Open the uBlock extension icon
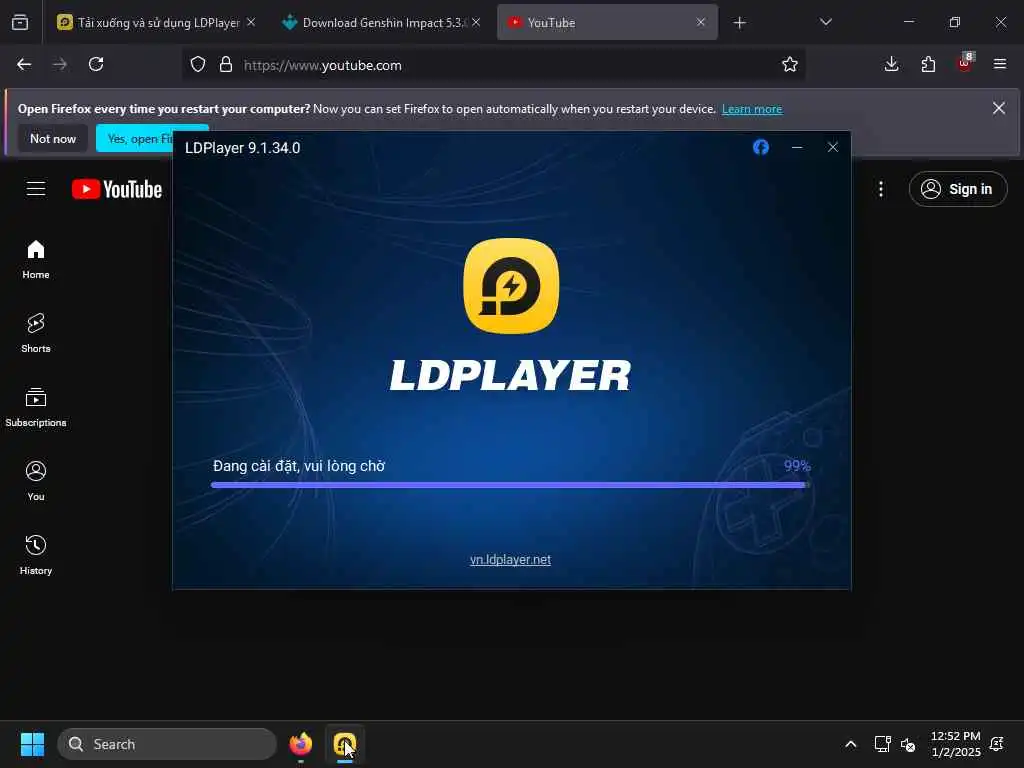This screenshot has height=768, width=1024. pos(965,63)
